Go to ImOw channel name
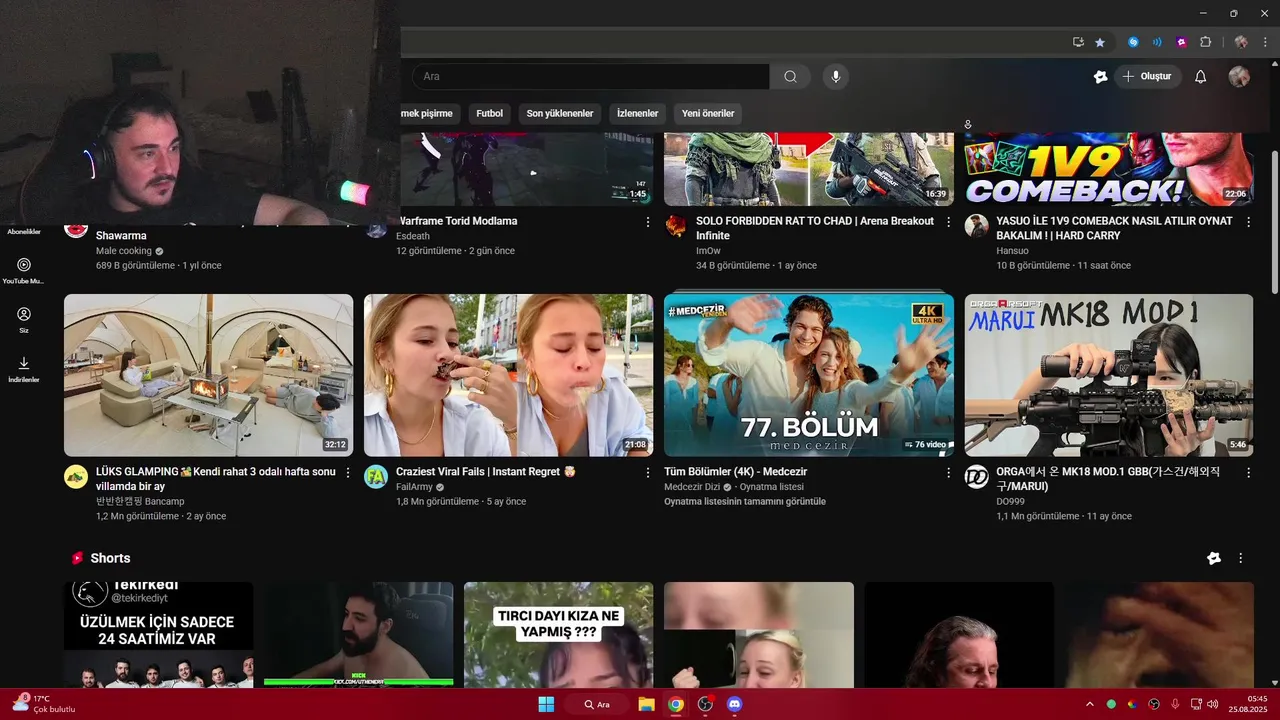Image resolution: width=1280 pixels, height=720 pixels. click(708, 251)
